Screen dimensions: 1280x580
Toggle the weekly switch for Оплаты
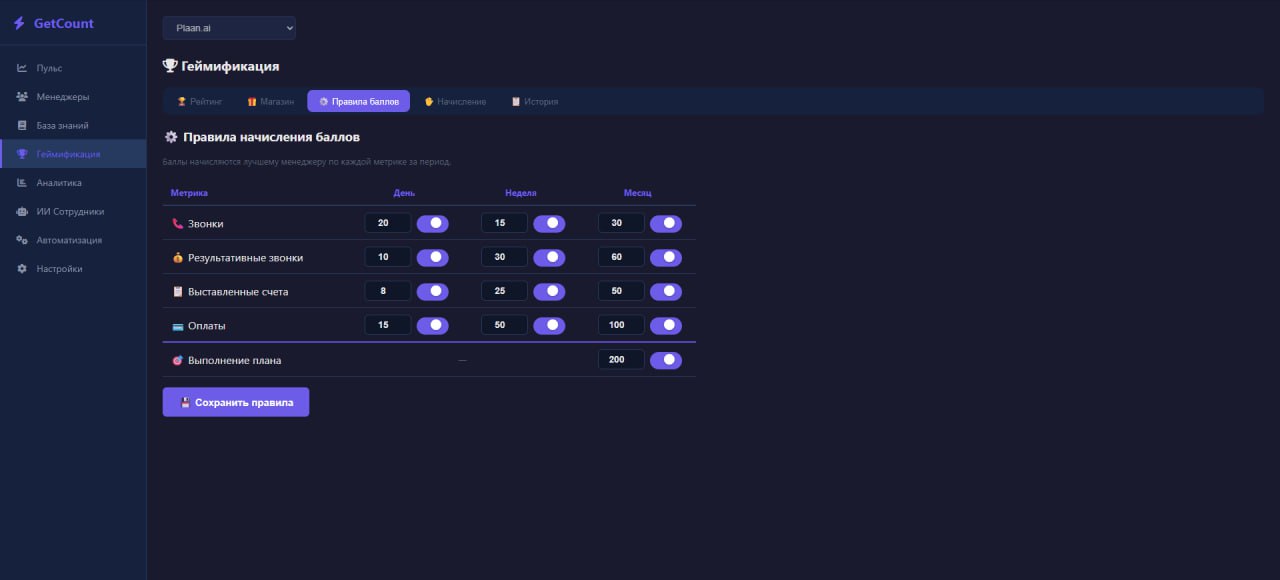pyautogui.click(x=549, y=326)
